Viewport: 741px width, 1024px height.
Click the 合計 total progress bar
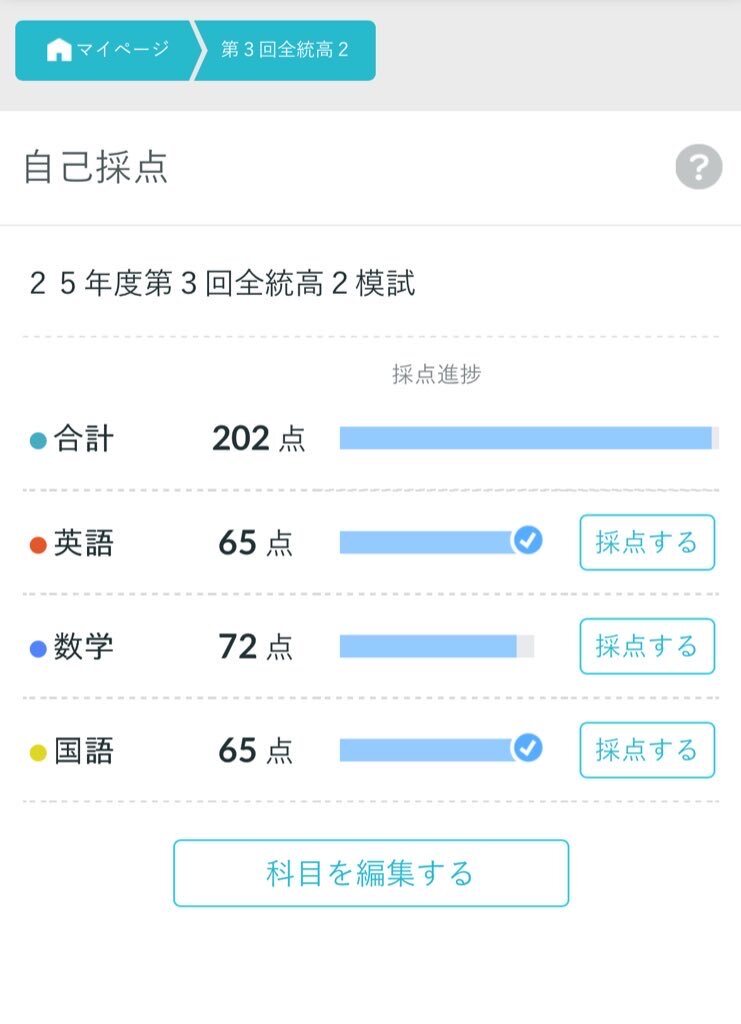tap(528, 438)
